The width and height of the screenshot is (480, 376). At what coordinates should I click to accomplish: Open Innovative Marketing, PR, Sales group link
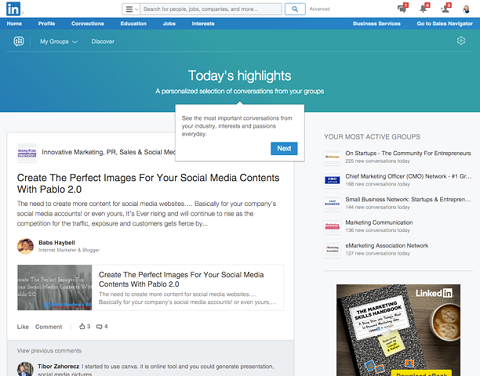click(x=108, y=152)
